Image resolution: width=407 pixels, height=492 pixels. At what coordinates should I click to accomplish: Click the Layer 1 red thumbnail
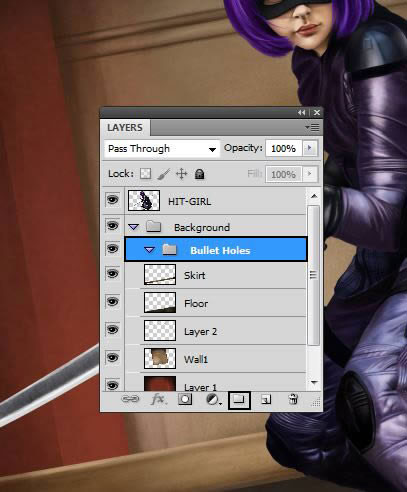coord(160,384)
